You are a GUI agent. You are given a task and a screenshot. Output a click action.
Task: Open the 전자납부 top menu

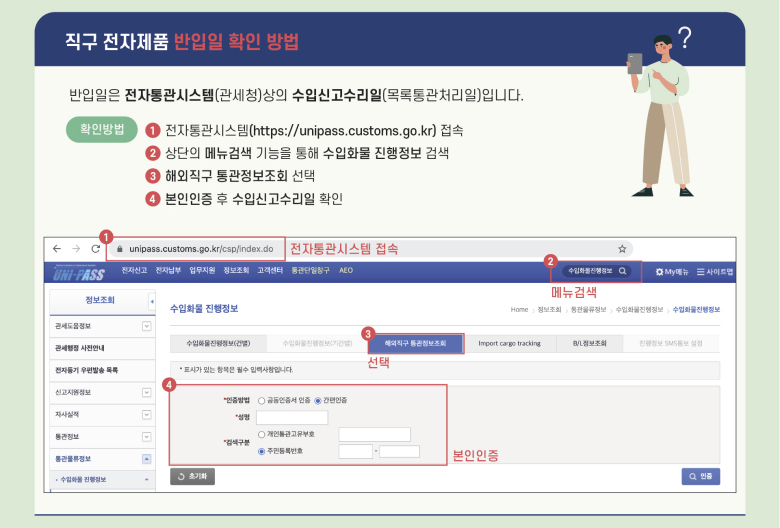[x=168, y=270]
